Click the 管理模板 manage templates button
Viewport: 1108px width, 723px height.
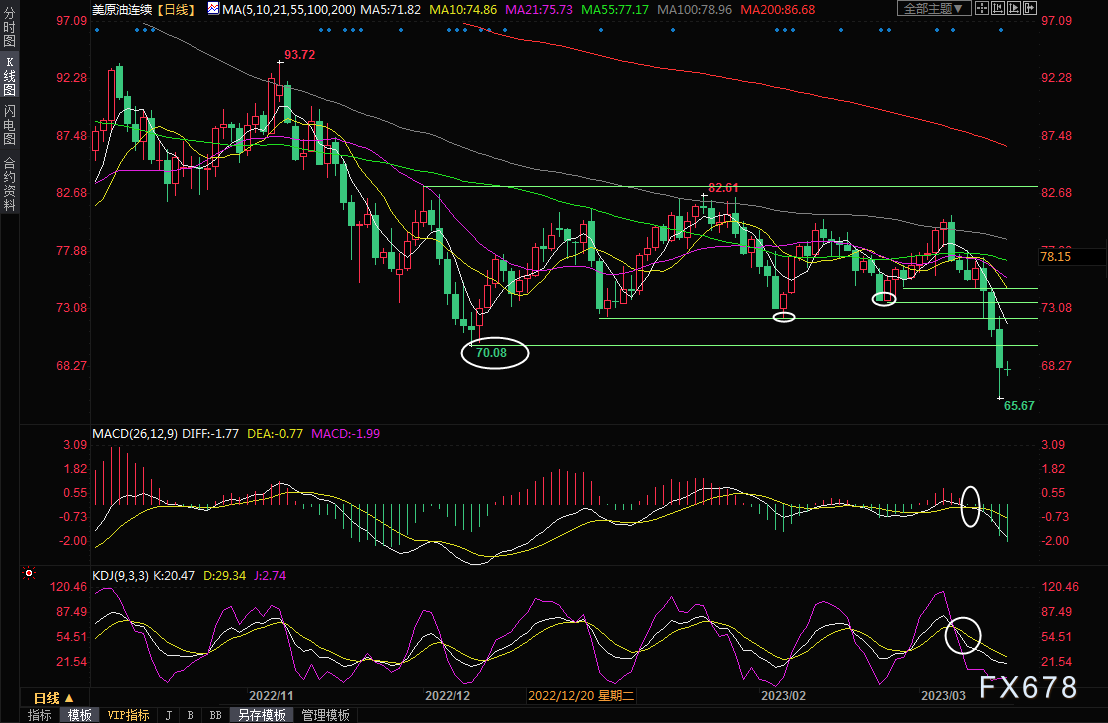point(325,715)
